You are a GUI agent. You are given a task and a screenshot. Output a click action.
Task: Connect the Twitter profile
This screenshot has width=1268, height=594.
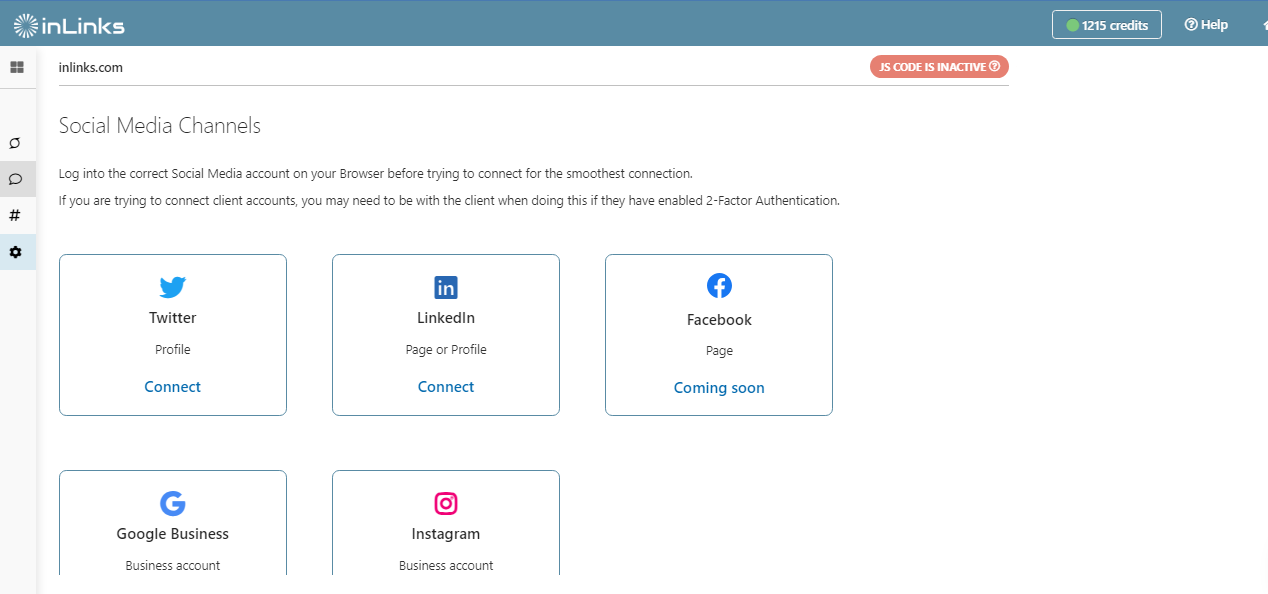point(173,387)
